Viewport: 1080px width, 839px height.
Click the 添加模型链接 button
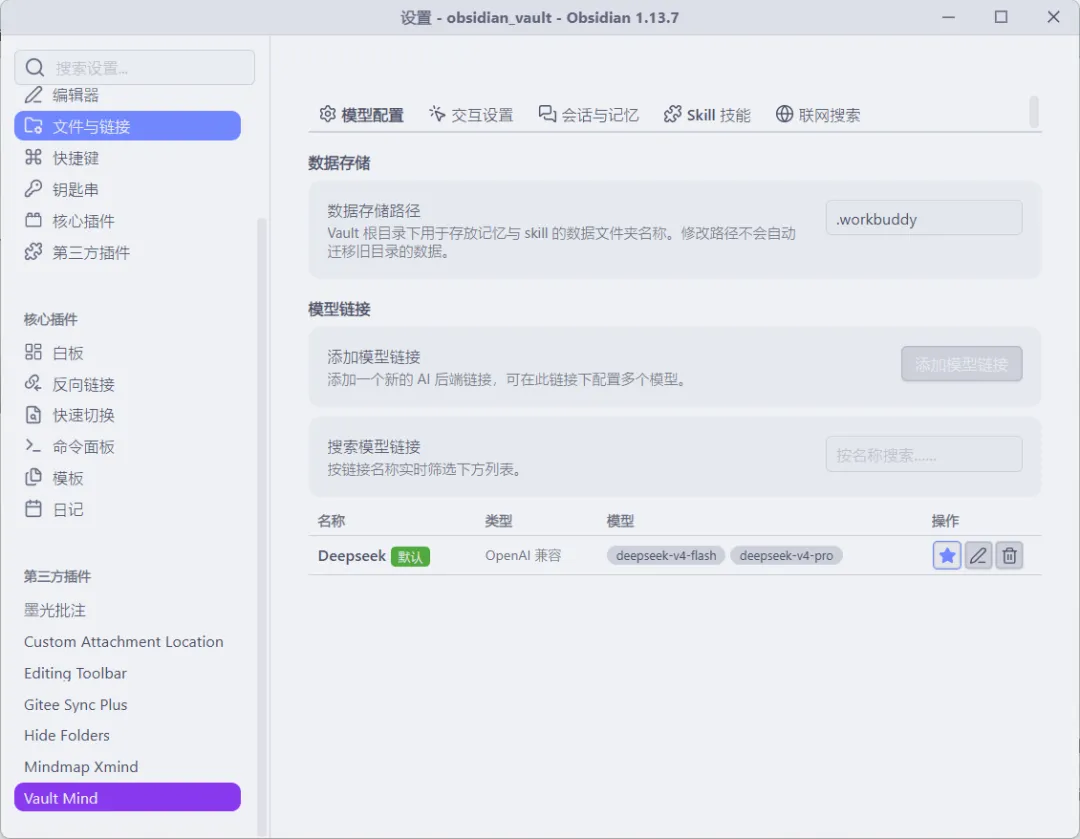point(962,364)
